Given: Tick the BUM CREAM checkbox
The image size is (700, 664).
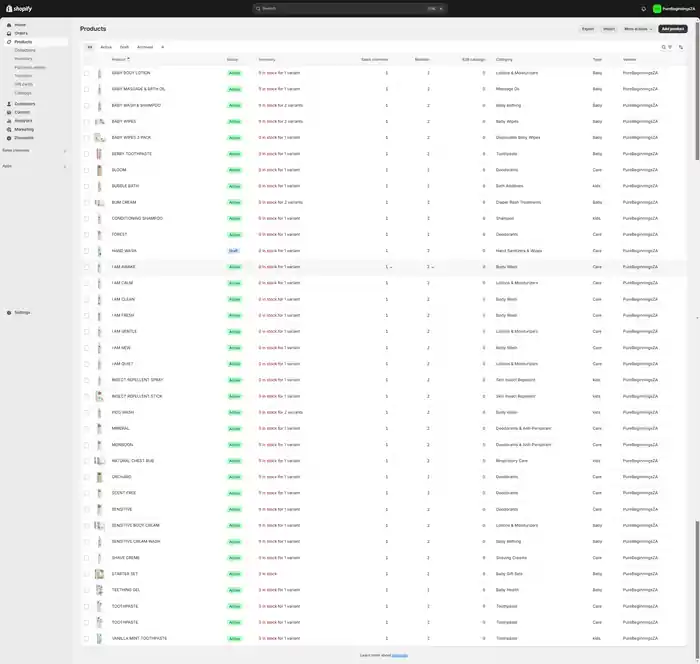Looking at the screenshot, I should click(x=87, y=203).
